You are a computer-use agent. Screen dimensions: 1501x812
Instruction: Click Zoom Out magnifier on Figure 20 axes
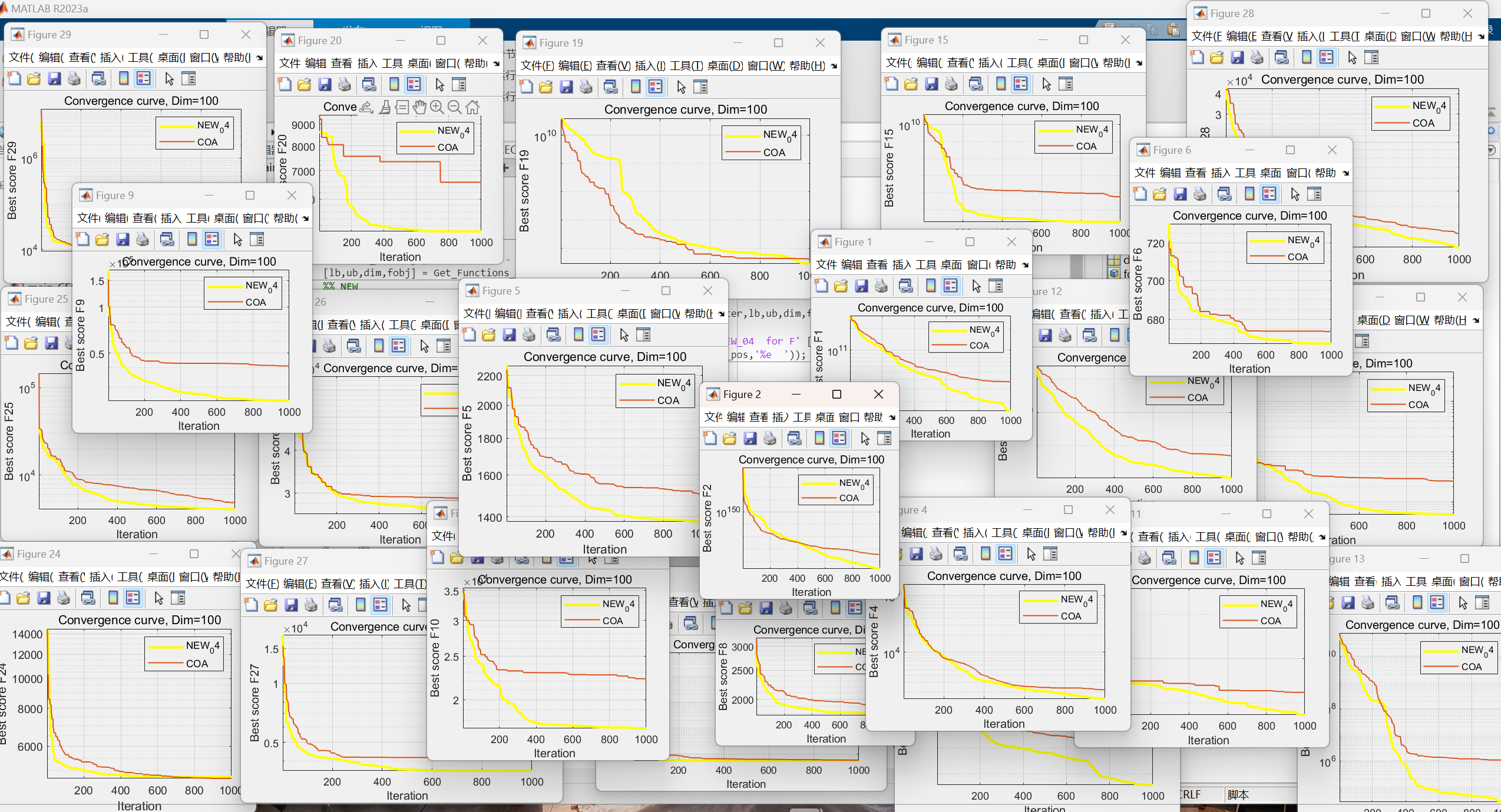pyautogui.click(x=454, y=107)
